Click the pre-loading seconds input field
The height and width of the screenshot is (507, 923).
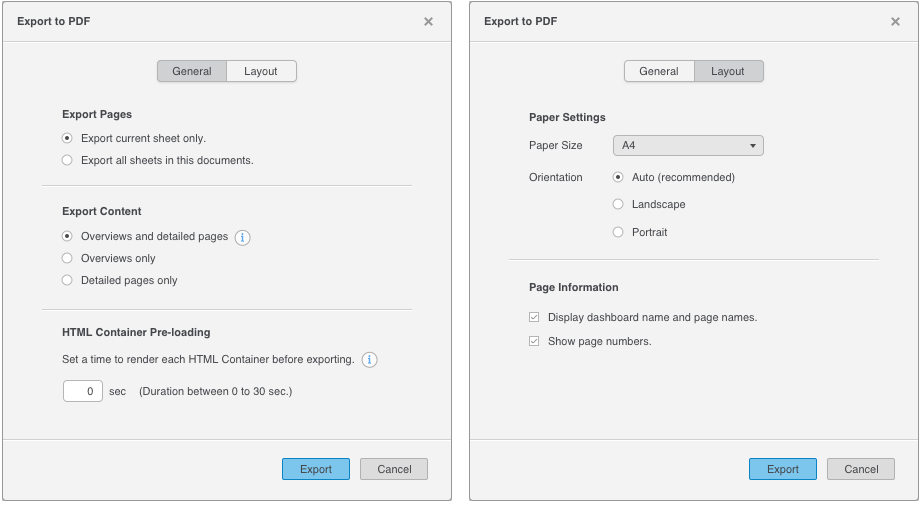coord(83,391)
